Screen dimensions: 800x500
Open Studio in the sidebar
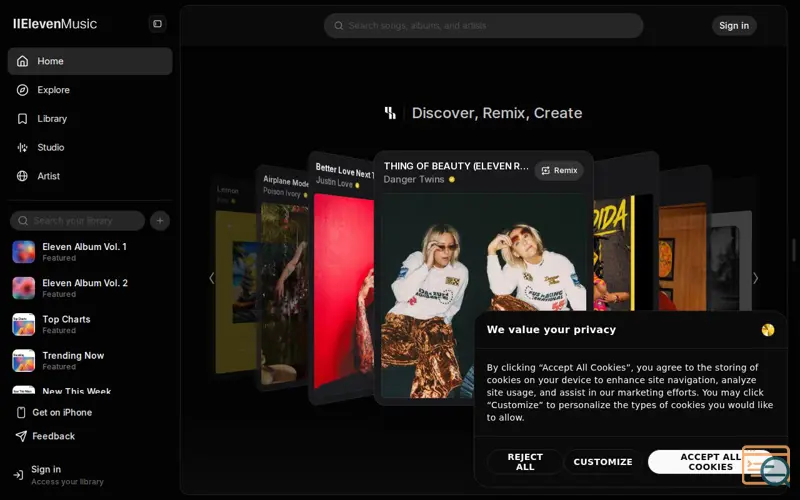click(90, 147)
